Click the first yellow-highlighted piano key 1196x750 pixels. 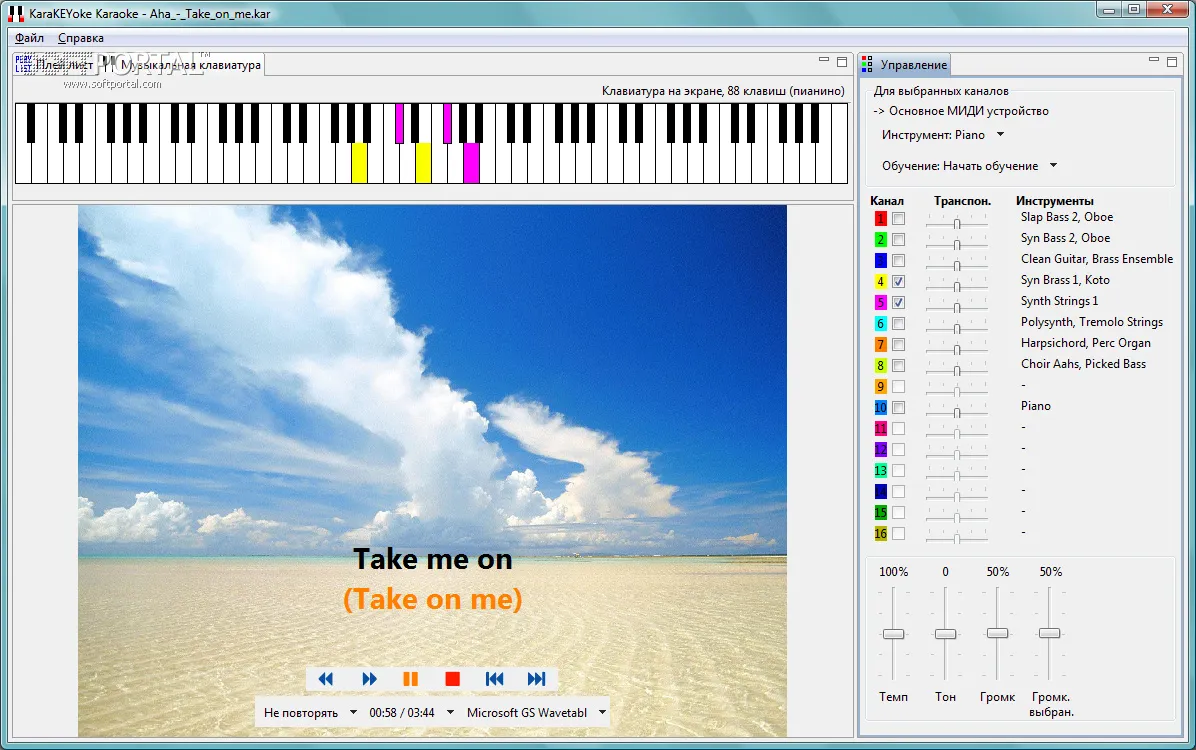pyautogui.click(x=359, y=163)
